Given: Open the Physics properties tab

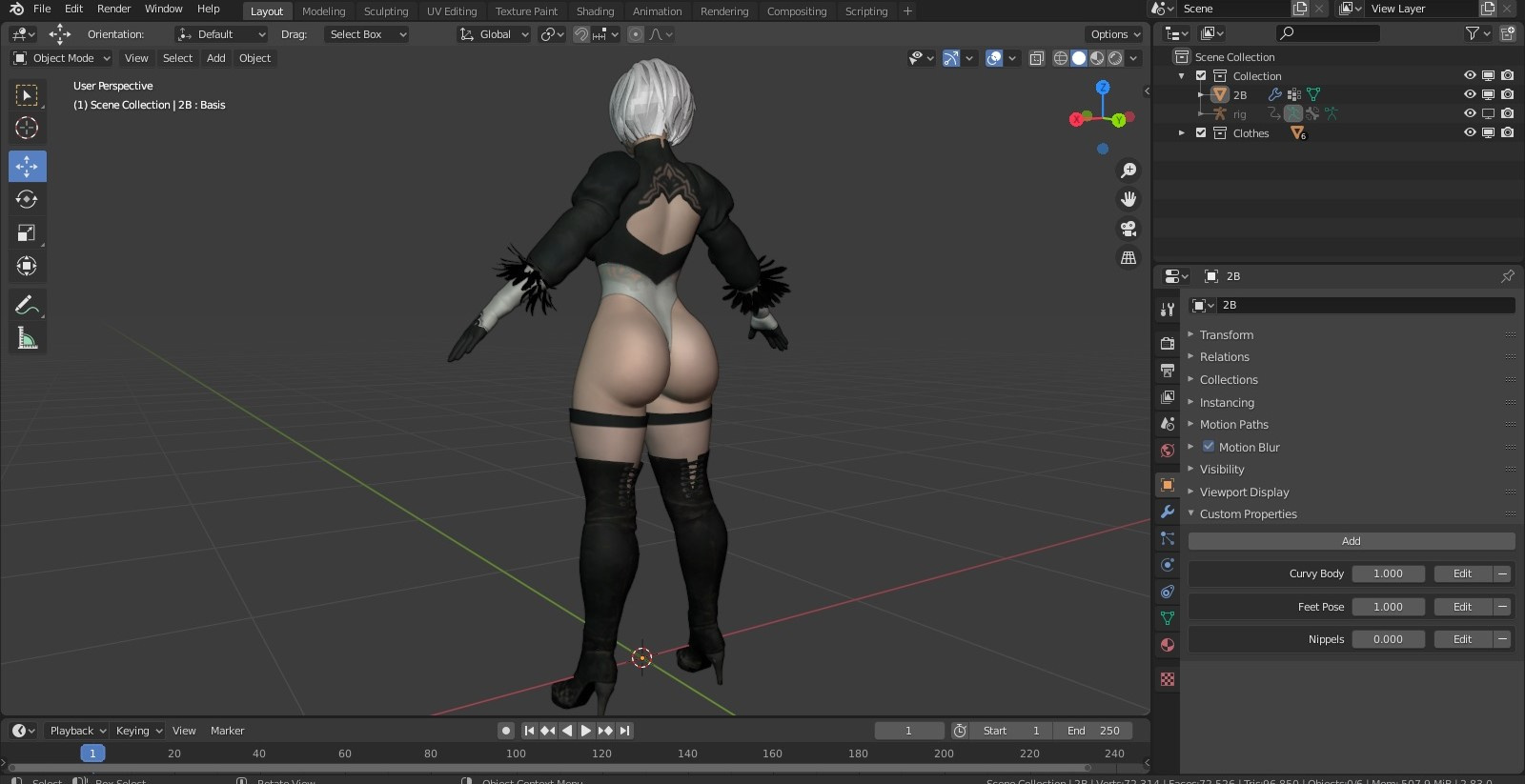Looking at the screenshot, I should point(1168,565).
